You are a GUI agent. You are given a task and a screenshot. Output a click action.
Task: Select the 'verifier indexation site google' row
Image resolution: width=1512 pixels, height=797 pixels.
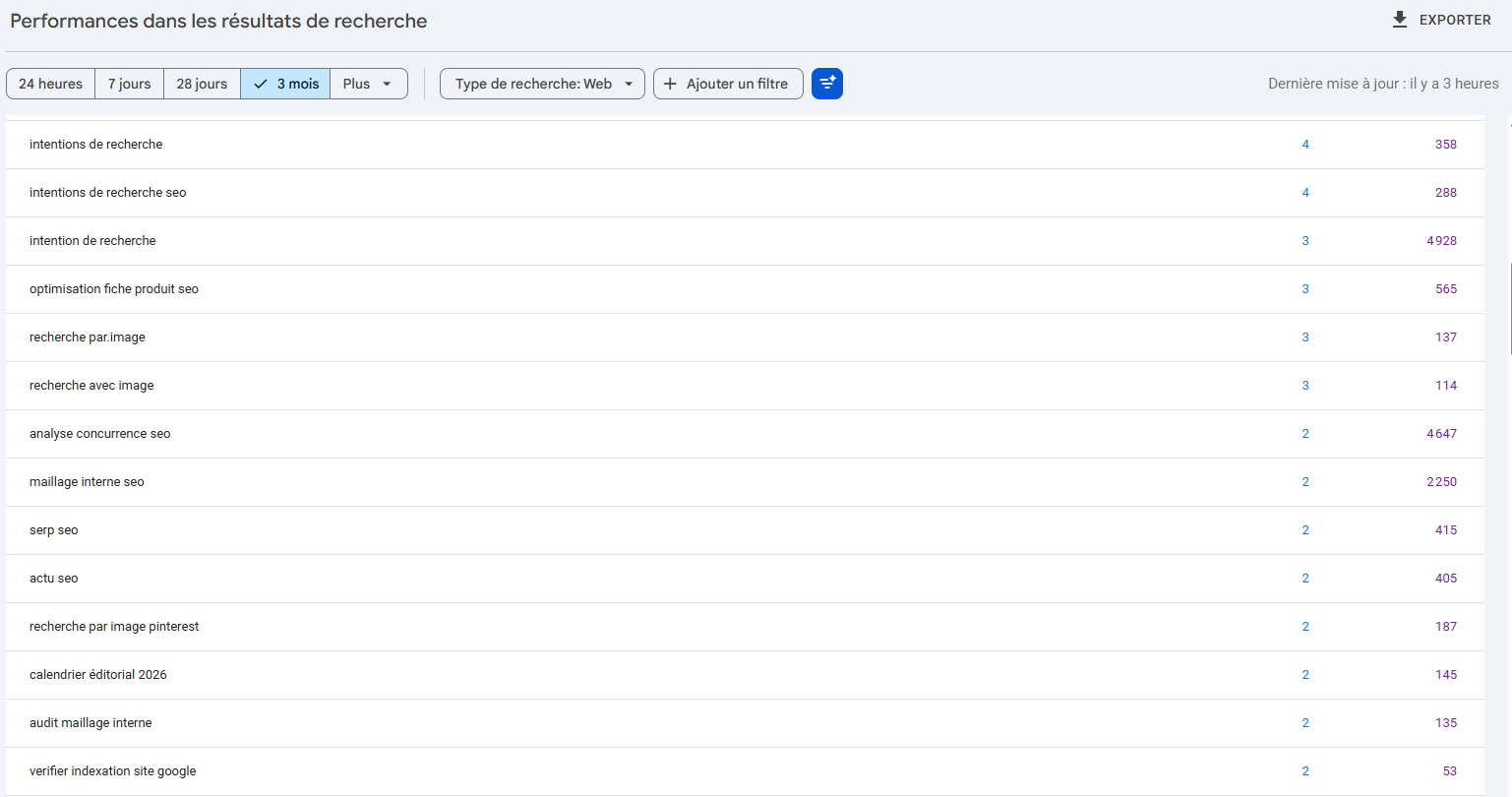113,771
